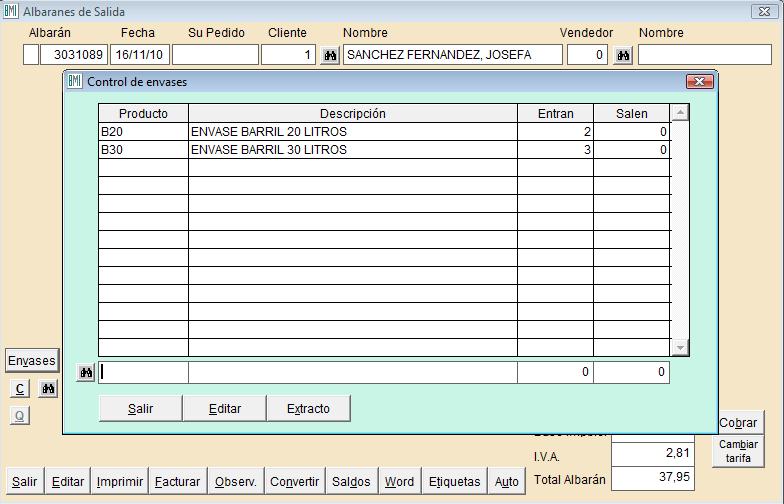Click the Facturar button in bottom toolbar
This screenshot has height=504, width=784.
pos(178,481)
